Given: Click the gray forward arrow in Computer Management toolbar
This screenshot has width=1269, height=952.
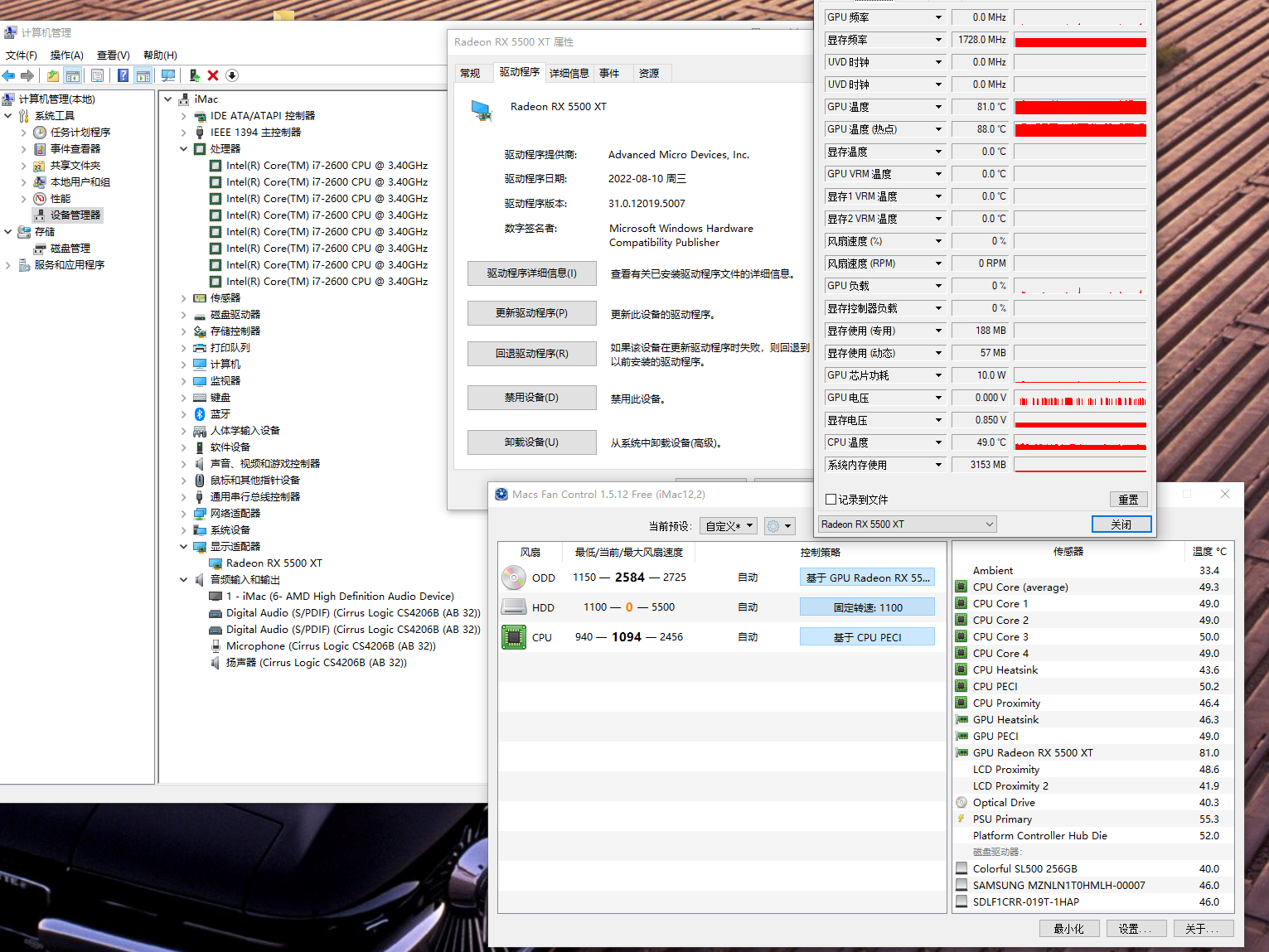Looking at the screenshot, I should (x=27, y=75).
